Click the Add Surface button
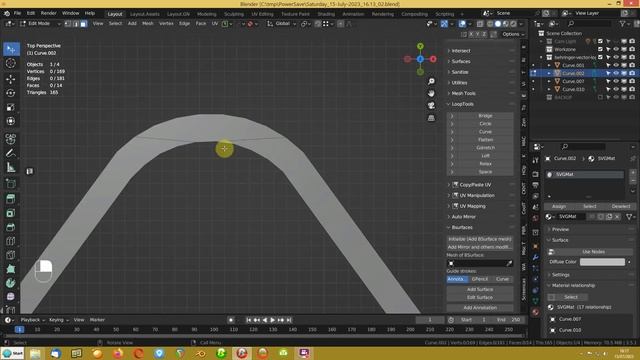 pos(480,289)
